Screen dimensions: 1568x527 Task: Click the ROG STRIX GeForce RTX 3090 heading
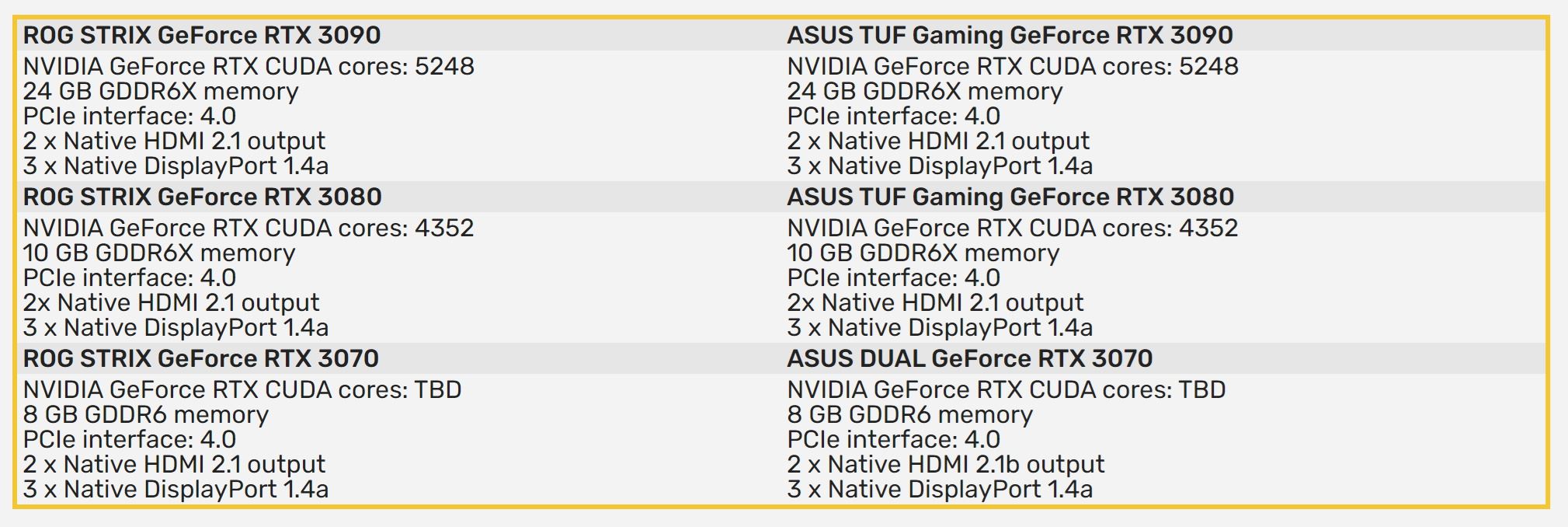point(202,35)
